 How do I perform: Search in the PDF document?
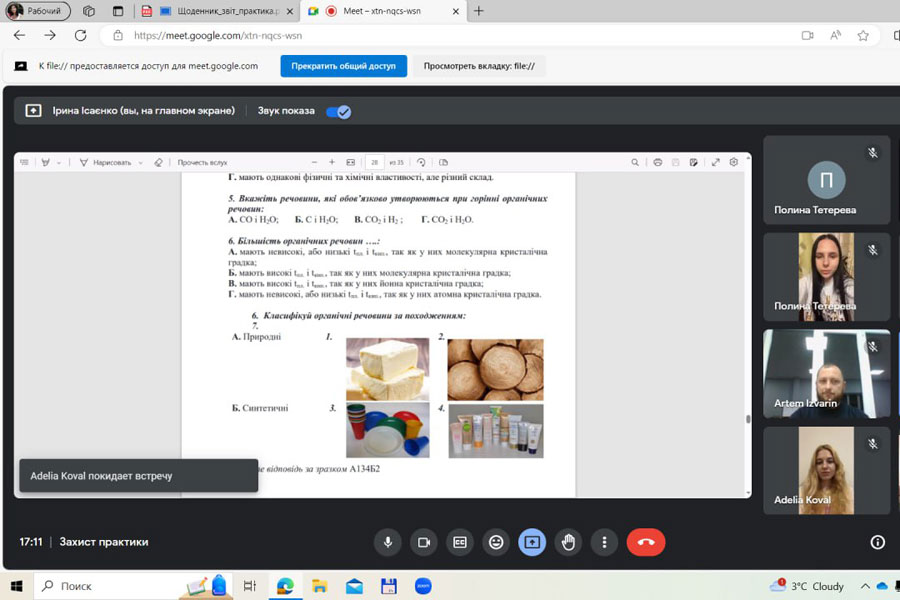click(635, 162)
